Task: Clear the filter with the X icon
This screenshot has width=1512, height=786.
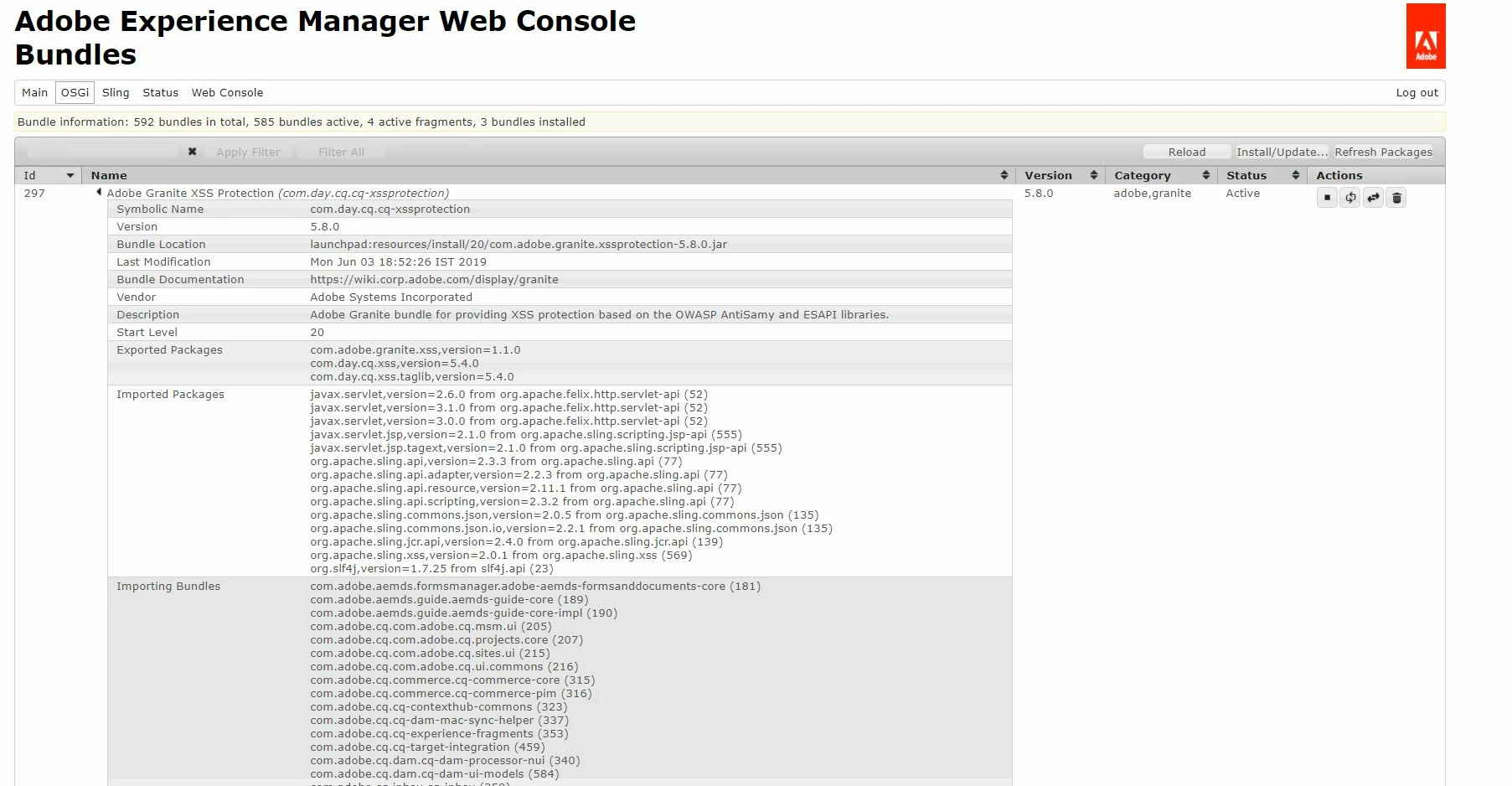Action: pyautogui.click(x=192, y=152)
